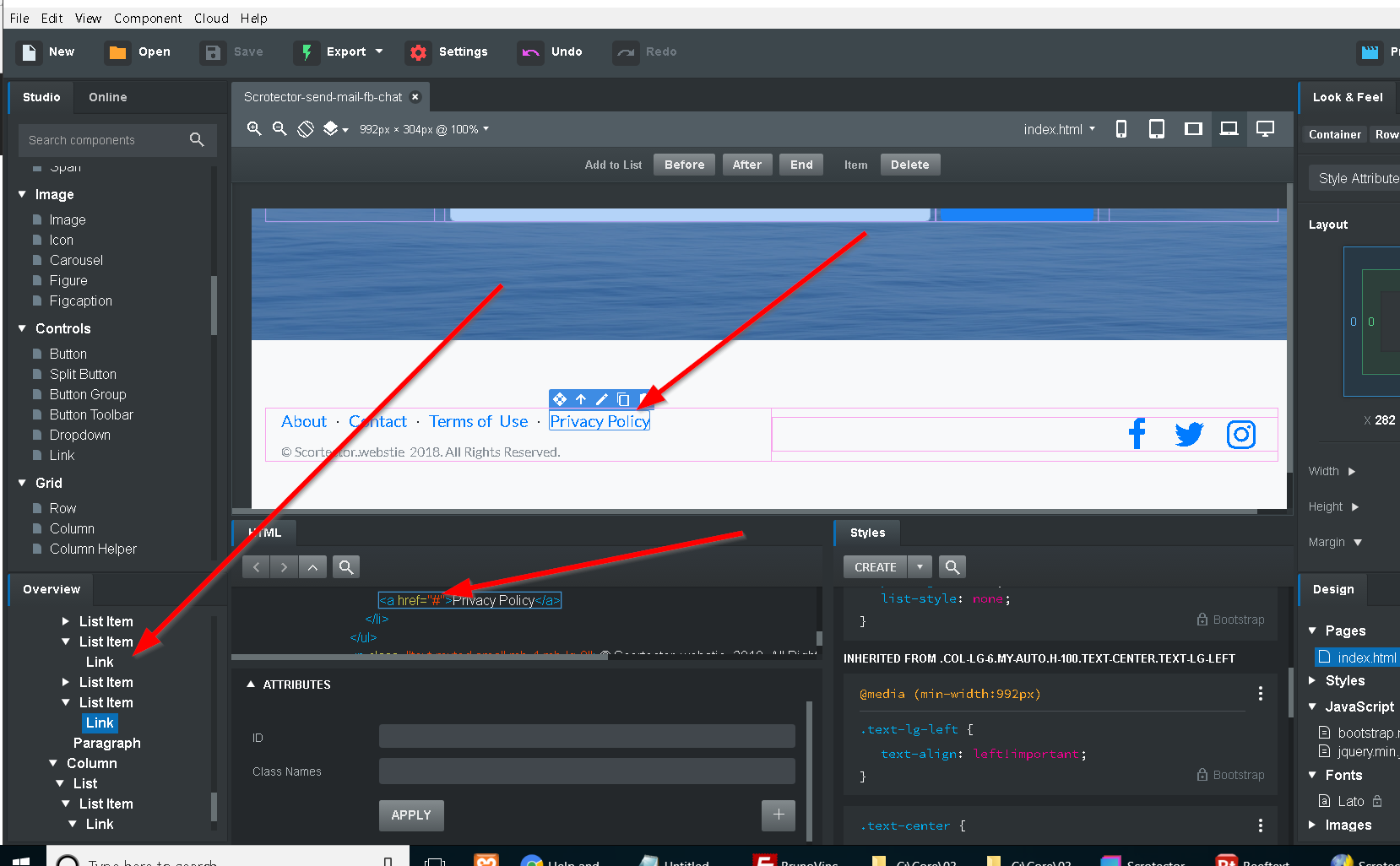
Task: Open the Component menu
Action: click(148, 18)
